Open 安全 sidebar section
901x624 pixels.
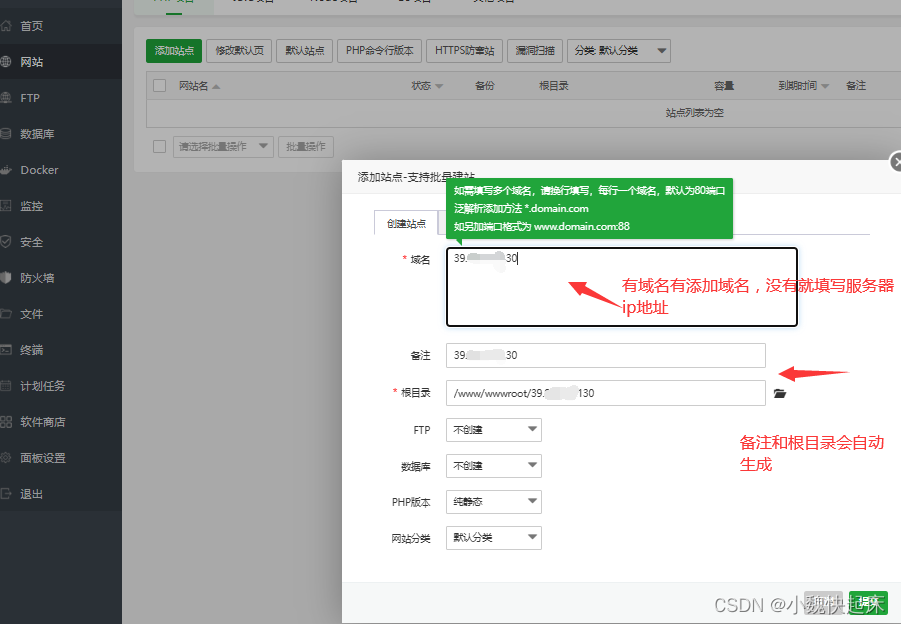click(61, 242)
